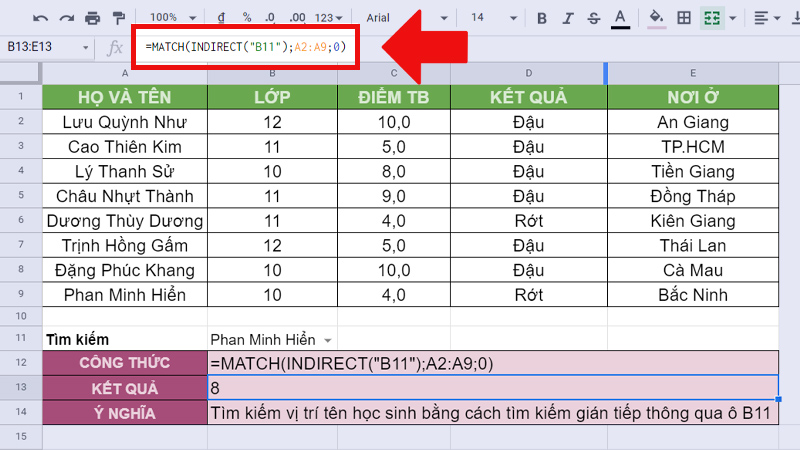Screen dimensions: 800x450
Task: Redo the last action
Action: point(66,18)
